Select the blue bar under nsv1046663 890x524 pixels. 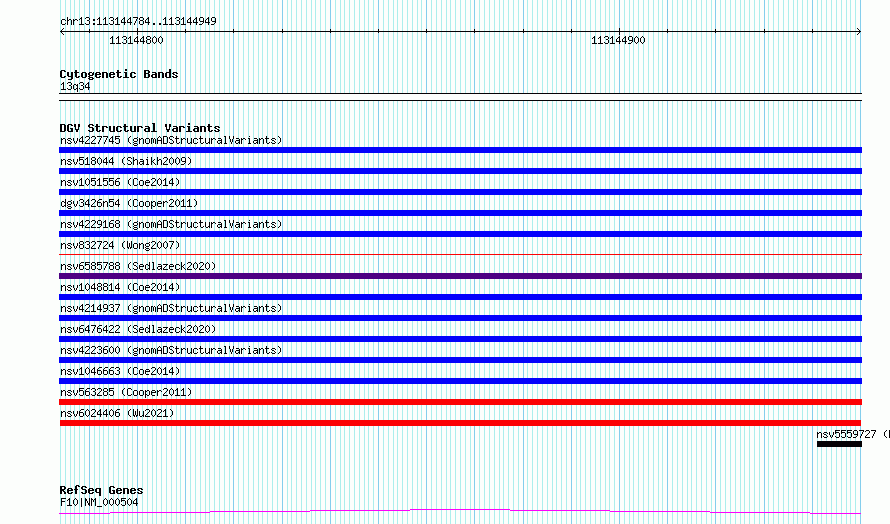pyautogui.click(x=460, y=381)
